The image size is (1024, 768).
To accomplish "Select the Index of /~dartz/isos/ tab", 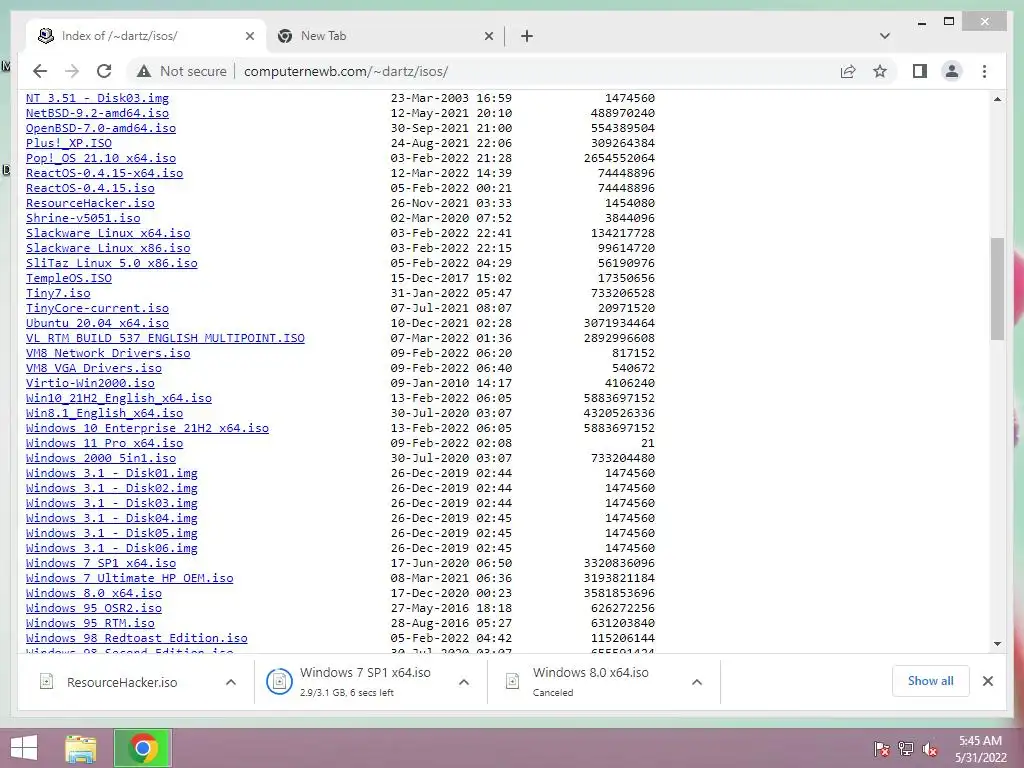I will [146, 36].
